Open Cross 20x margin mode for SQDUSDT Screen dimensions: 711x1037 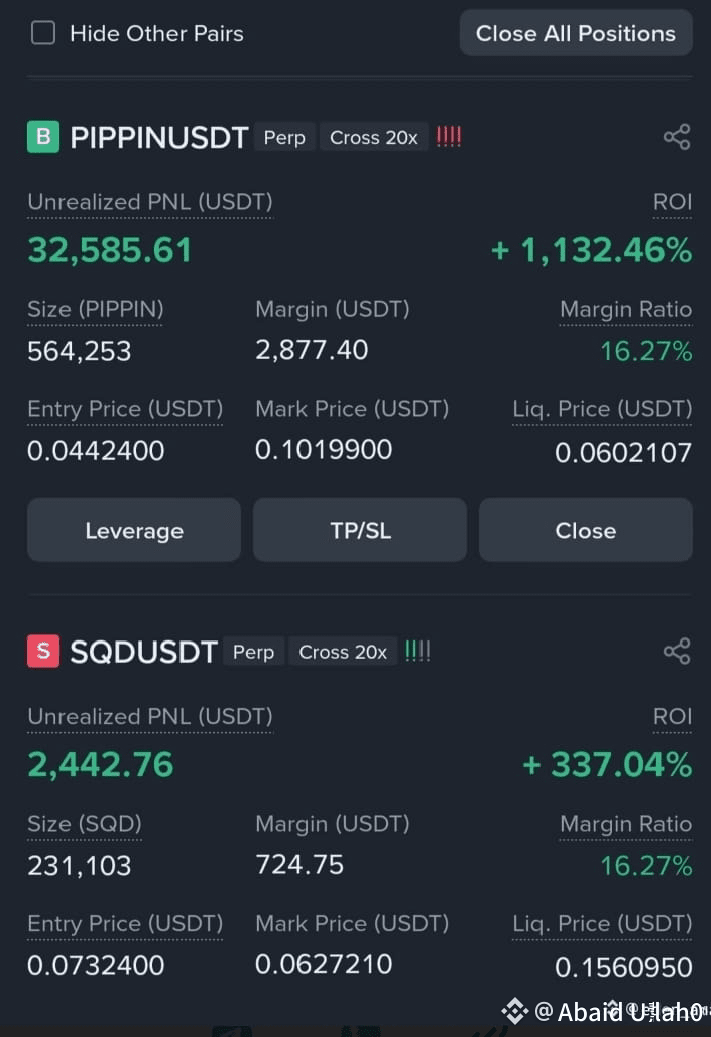[343, 652]
